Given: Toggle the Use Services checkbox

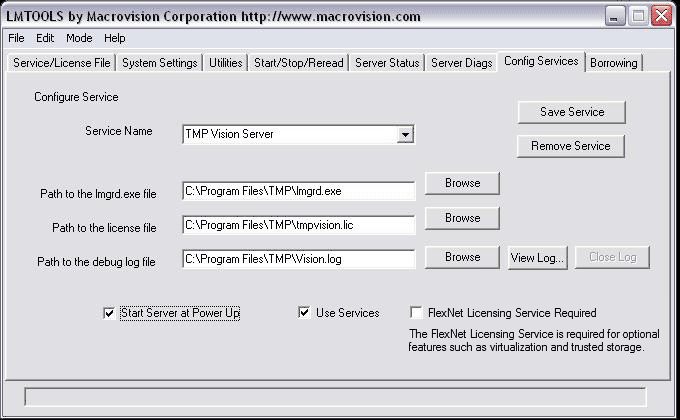Looking at the screenshot, I should coord(304,313).
